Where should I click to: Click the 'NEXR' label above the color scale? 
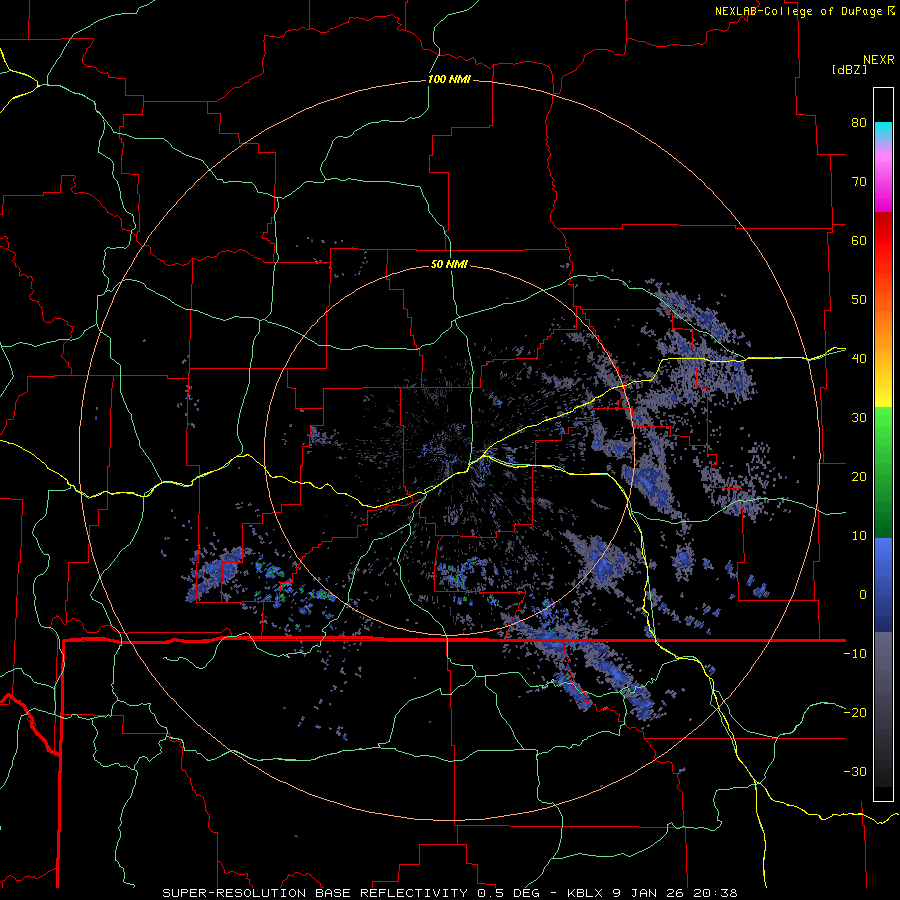(x=879, y=60)
